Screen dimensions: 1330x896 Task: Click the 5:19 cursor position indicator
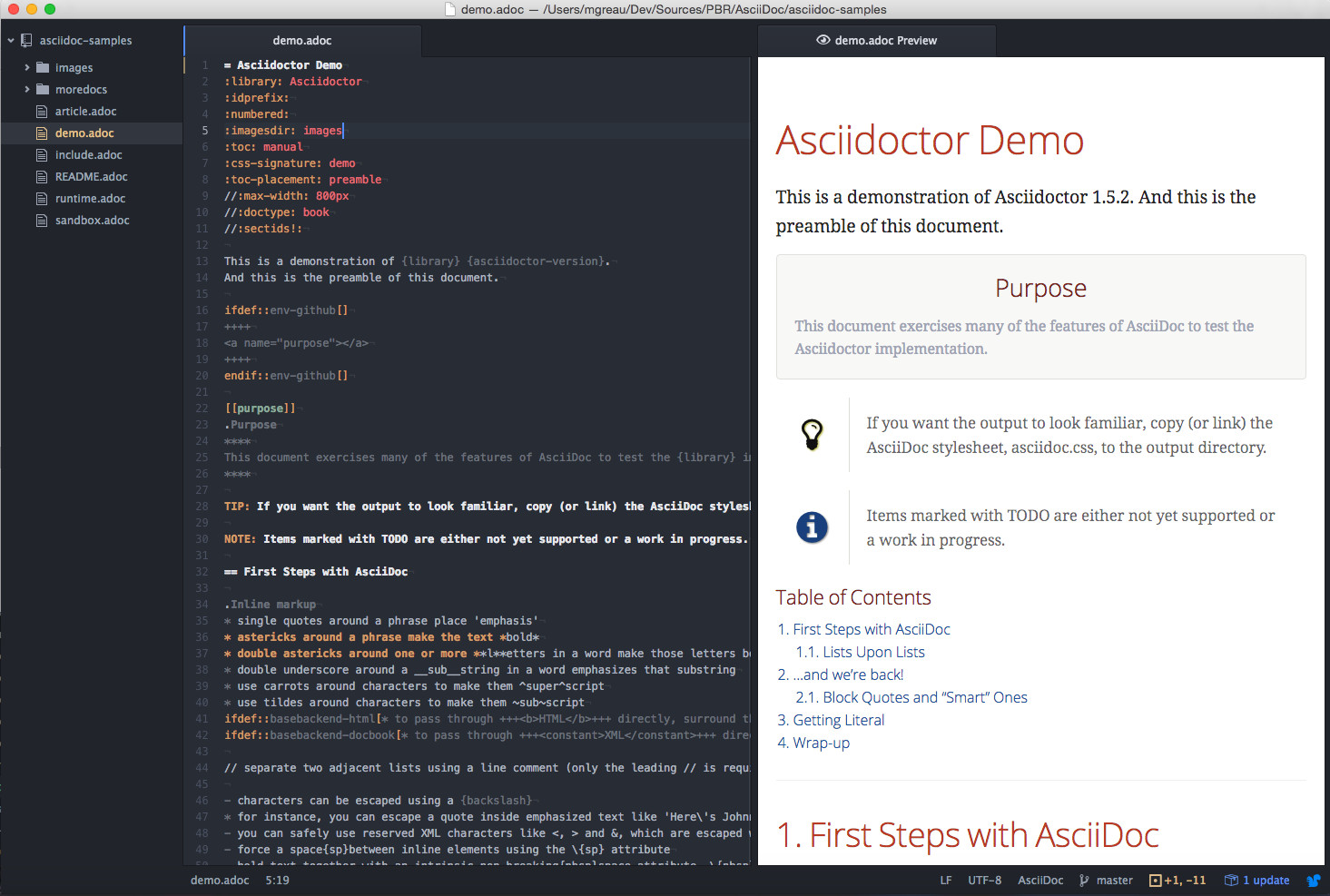coord(277,880)
